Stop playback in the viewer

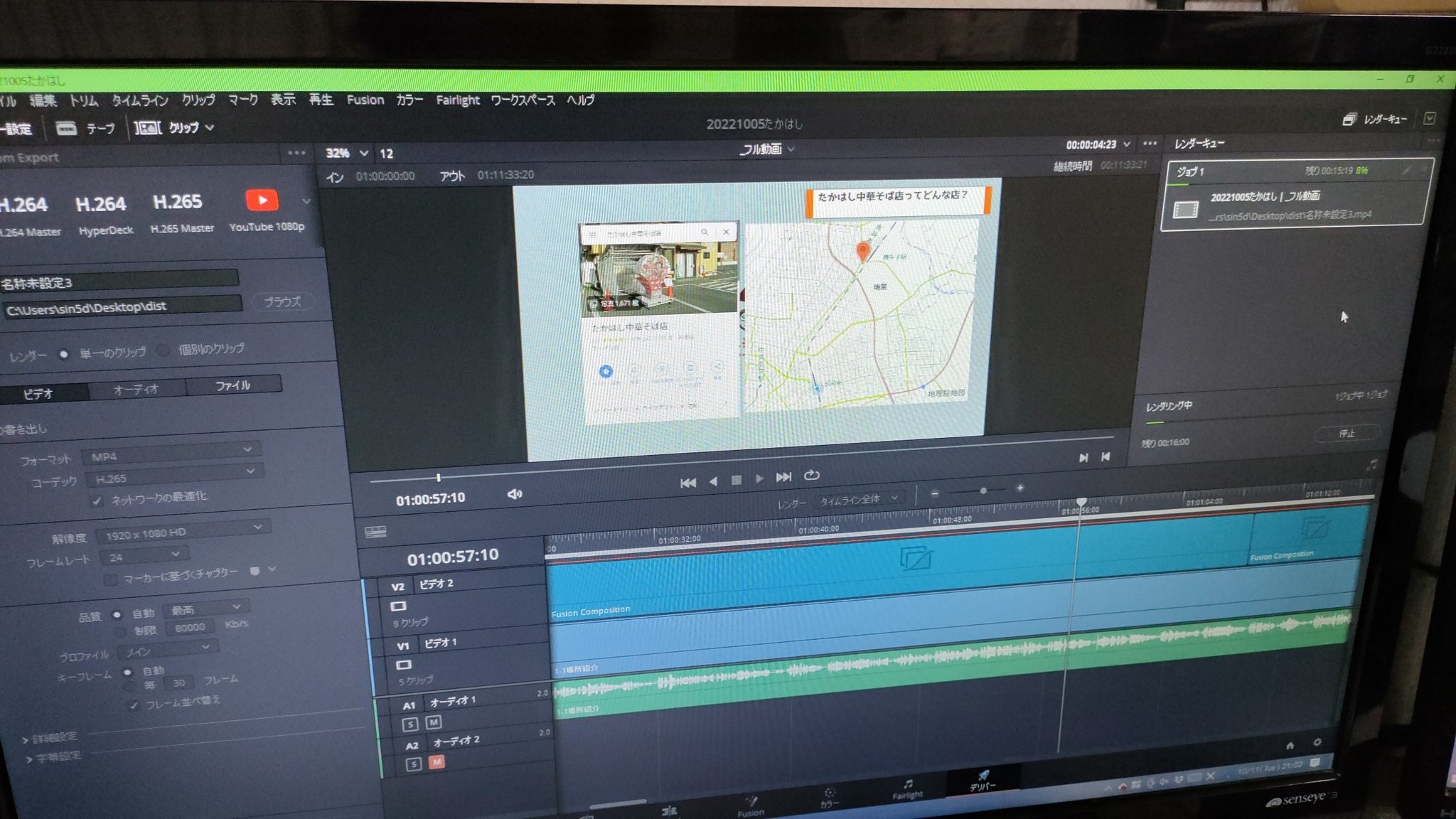[737, 480]
